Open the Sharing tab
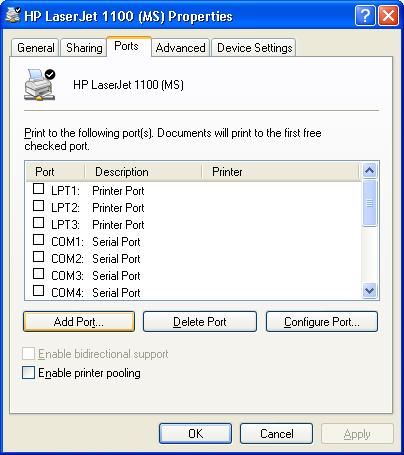 tap(84, 48)
